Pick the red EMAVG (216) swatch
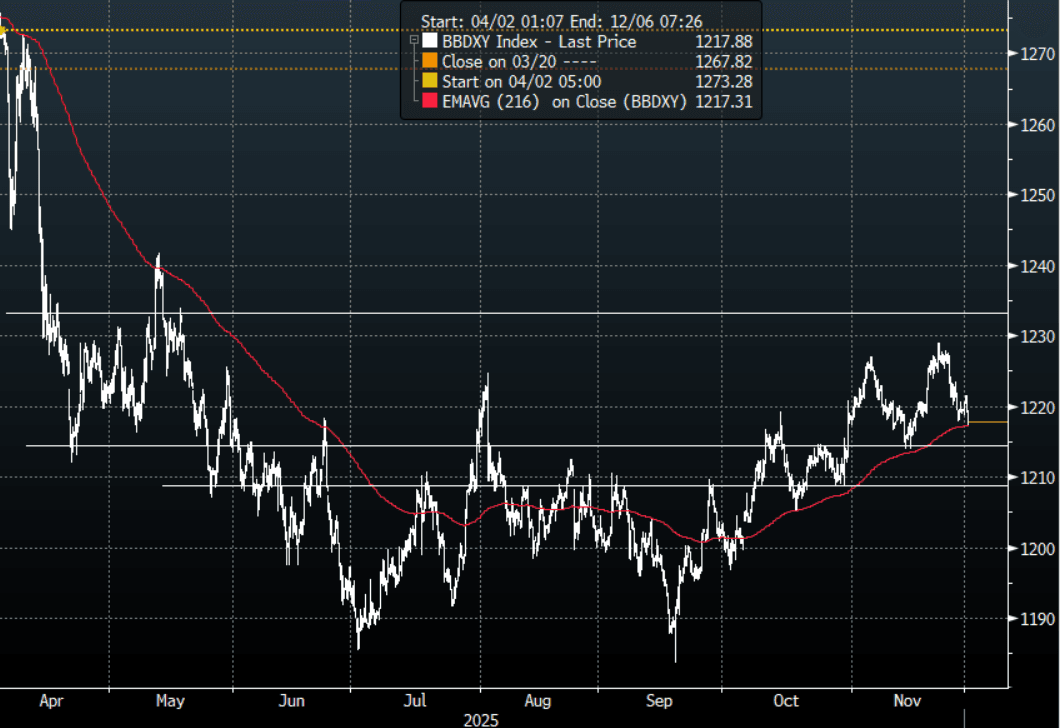 pyautogui.click(x=429, y=102)
